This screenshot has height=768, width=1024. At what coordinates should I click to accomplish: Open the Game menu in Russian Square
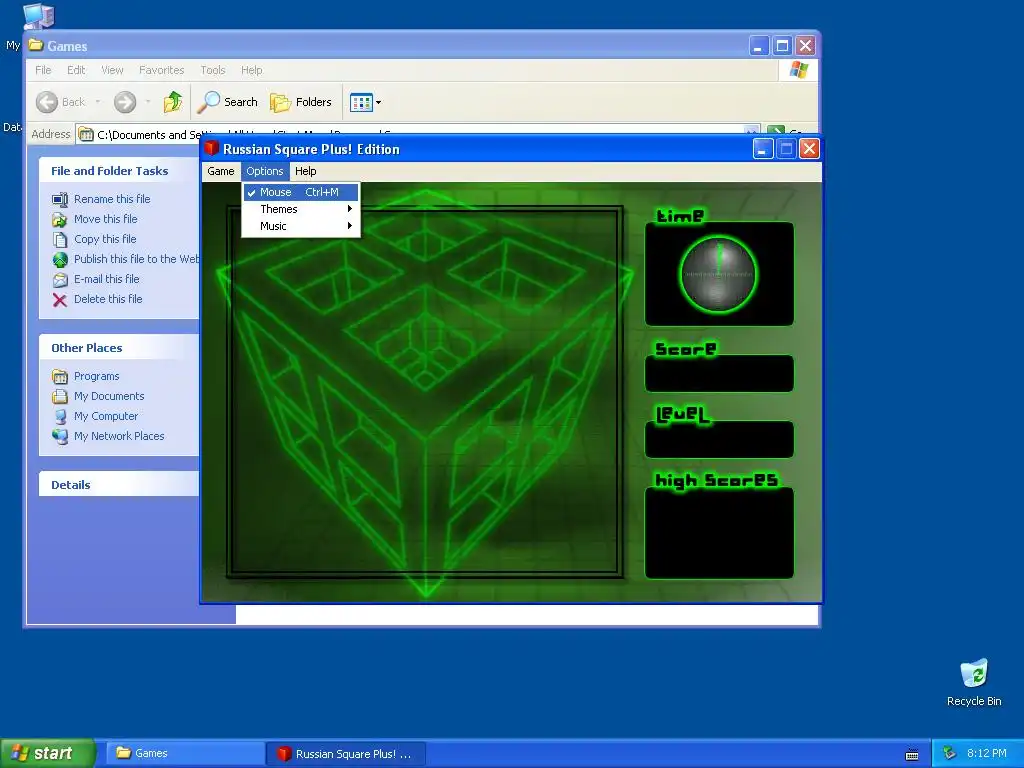tap(221, 171)
